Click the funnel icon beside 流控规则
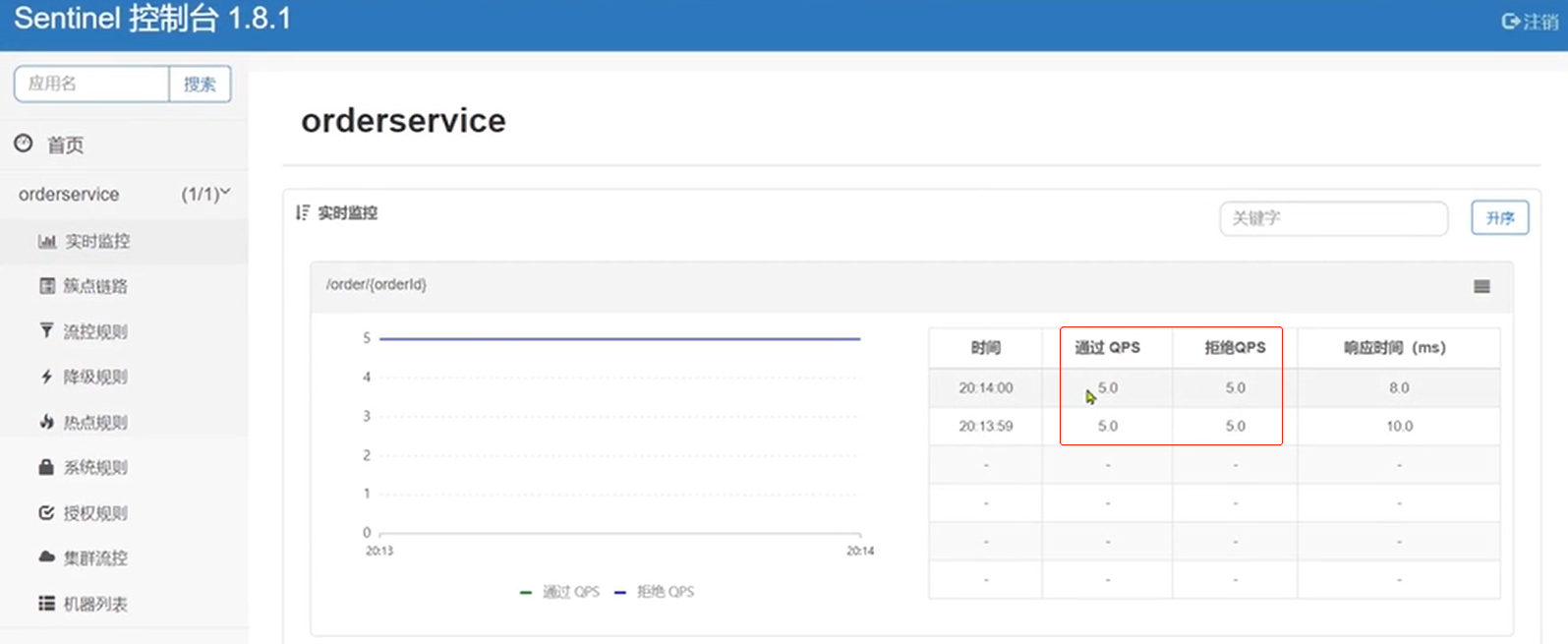This screenshot has width=1568, height=644. 46,331
